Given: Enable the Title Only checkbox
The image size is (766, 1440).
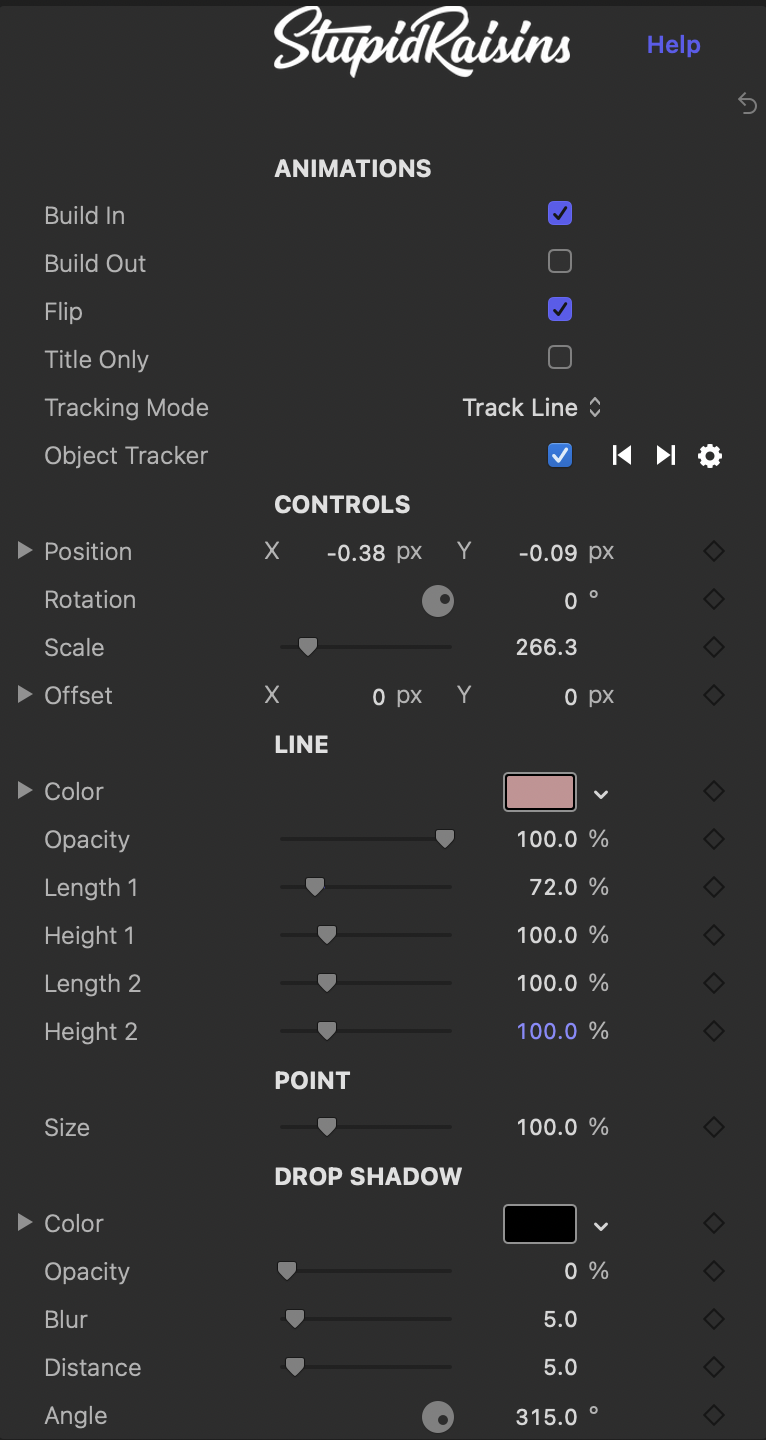Looking at the screenshot, I should (560, 357).
